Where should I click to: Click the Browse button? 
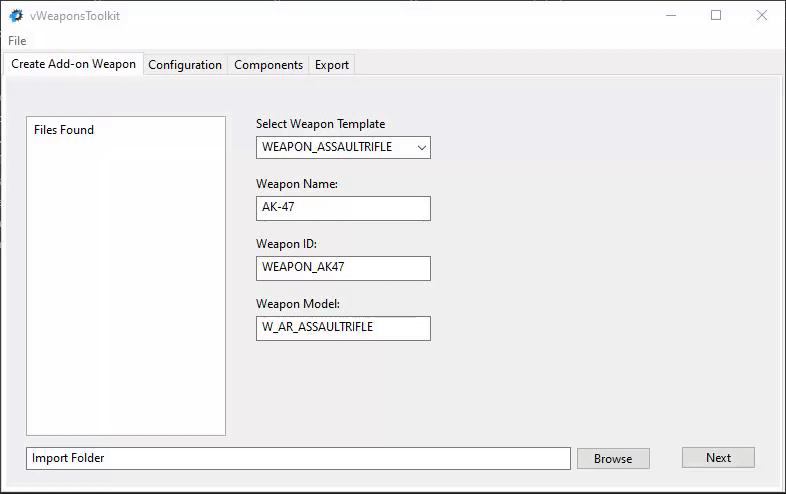click(613, 459)
